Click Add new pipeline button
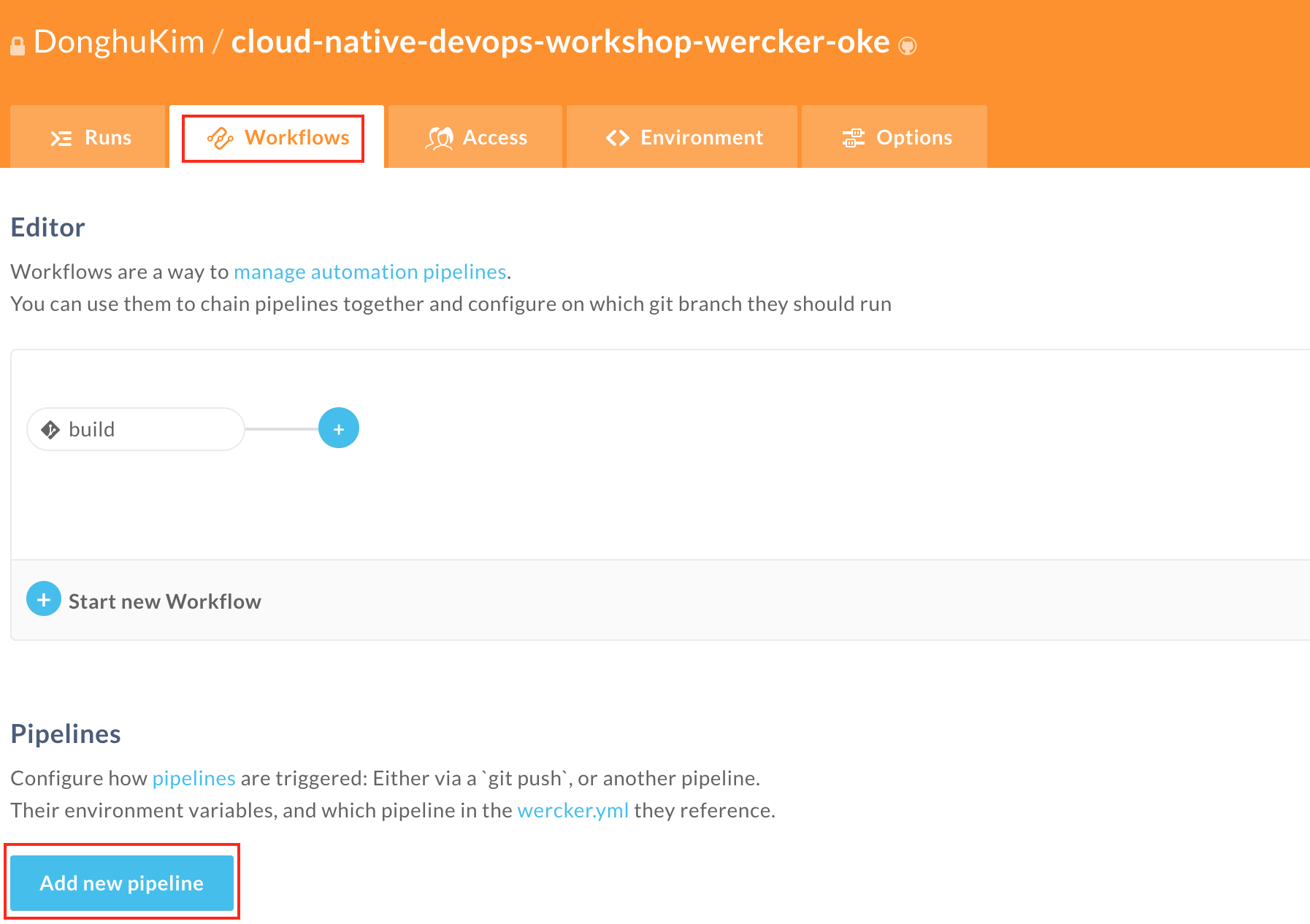This screenshot has height=924, width=1310. click(122, 883)
